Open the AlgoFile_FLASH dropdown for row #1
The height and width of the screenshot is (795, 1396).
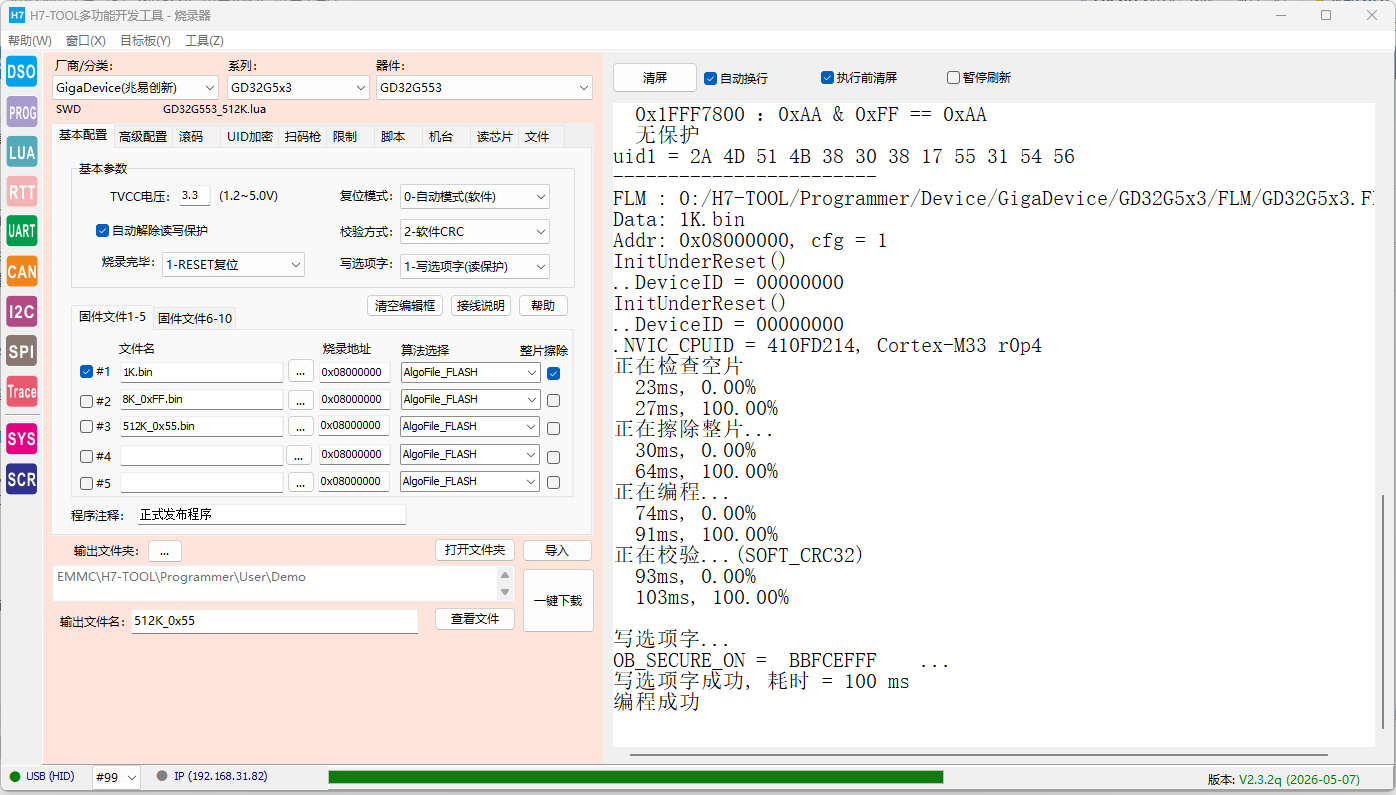(x=470, y=372)
